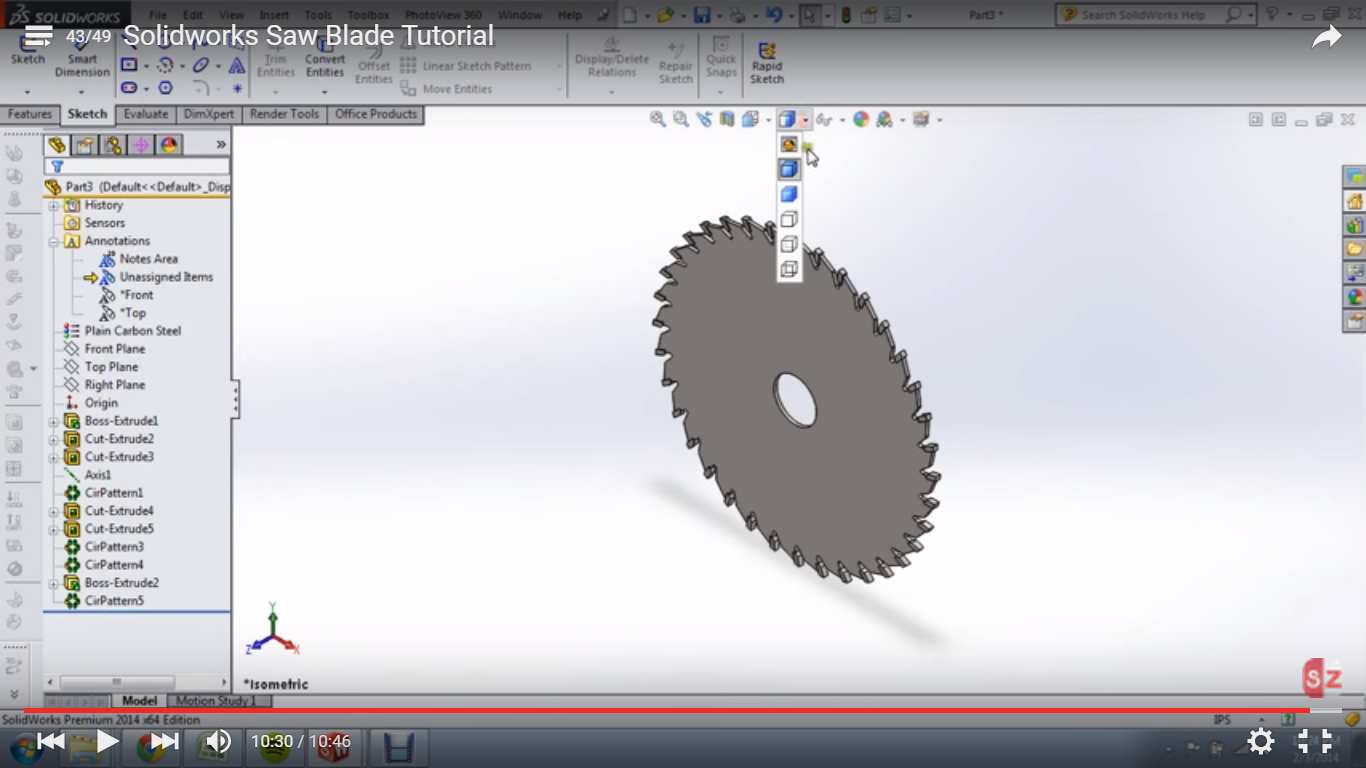1366x768 pixels.
Task: Switch to the Evaluate tab
Action: [x=146, y=114]
